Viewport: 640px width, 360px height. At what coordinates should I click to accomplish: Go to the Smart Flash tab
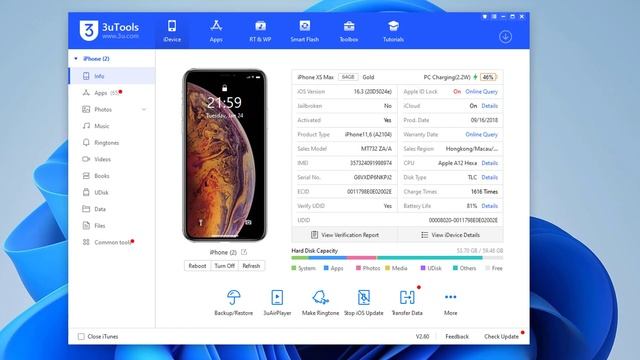(304, 31)
